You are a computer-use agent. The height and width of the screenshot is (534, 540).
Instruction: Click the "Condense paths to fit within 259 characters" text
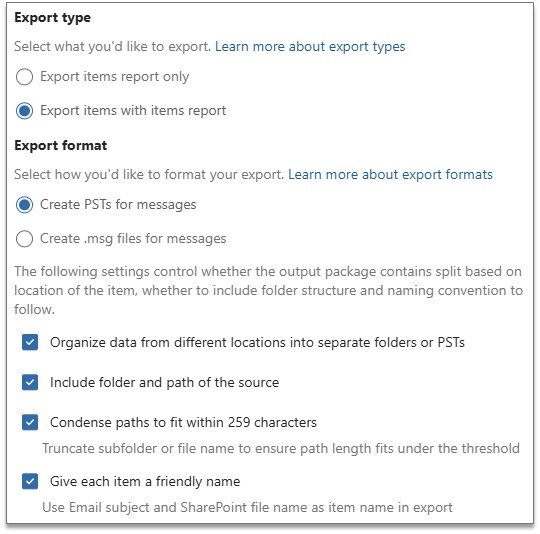coord(183,422)
